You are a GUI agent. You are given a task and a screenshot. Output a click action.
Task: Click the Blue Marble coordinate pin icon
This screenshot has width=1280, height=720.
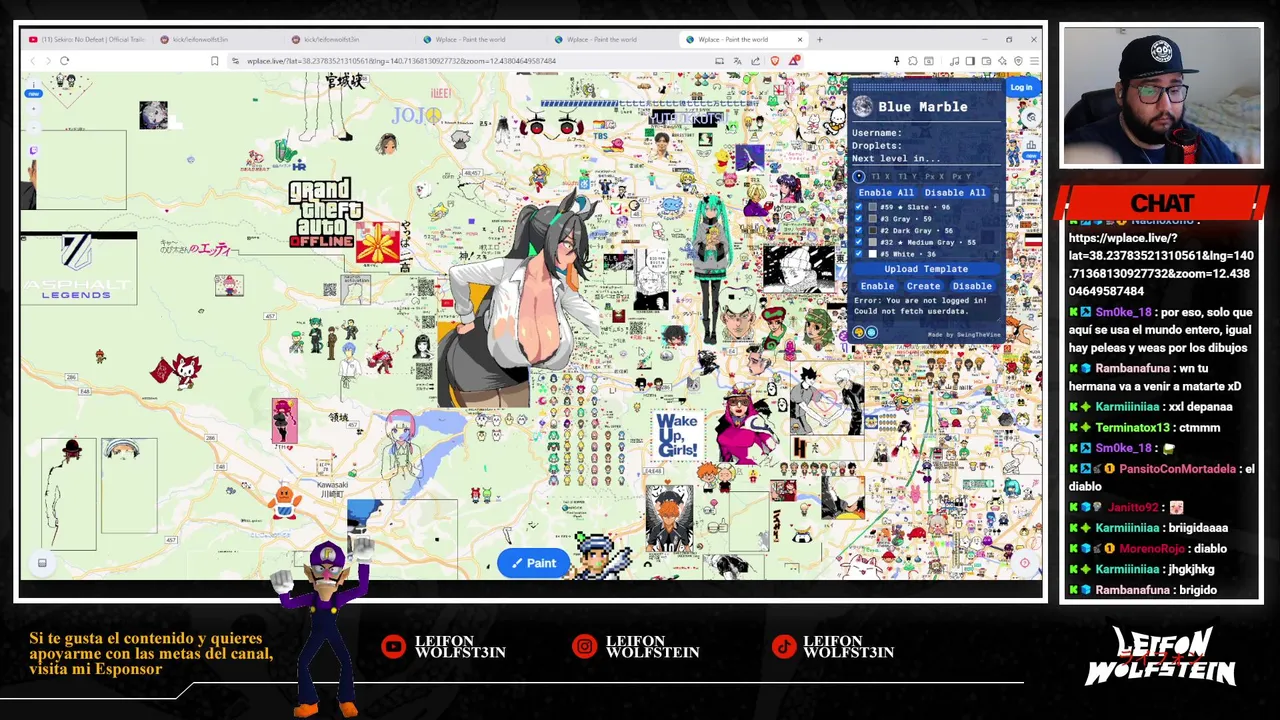pos(858,176)
